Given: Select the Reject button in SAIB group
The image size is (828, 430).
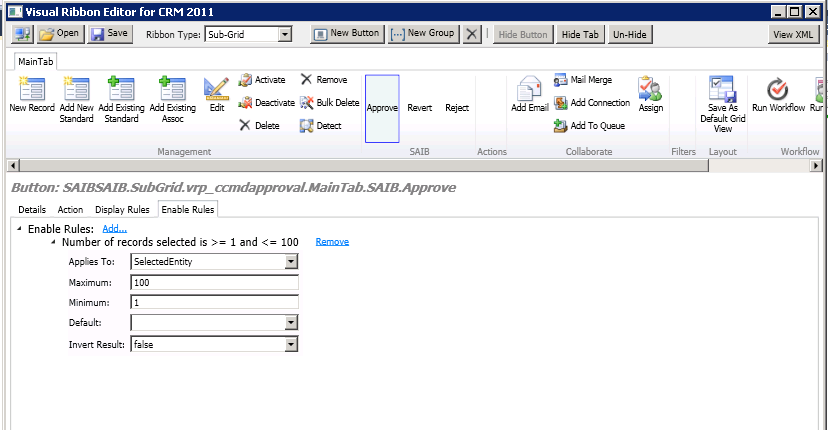Looking at the screenshot, I should pos(457,108).
